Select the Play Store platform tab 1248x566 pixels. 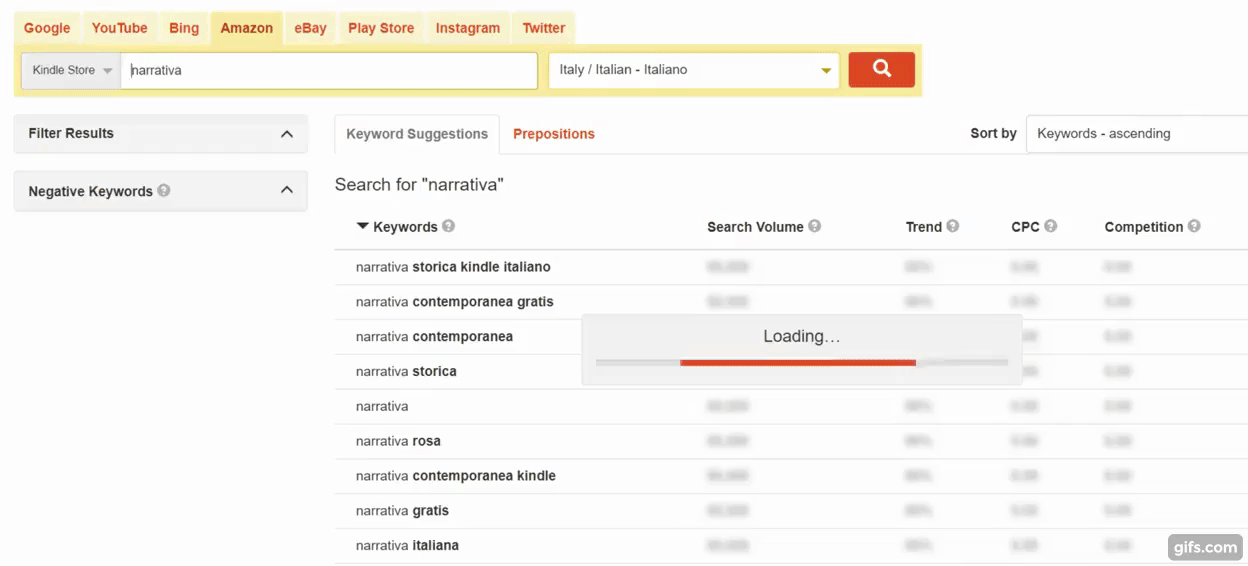(x=380, y=28)
